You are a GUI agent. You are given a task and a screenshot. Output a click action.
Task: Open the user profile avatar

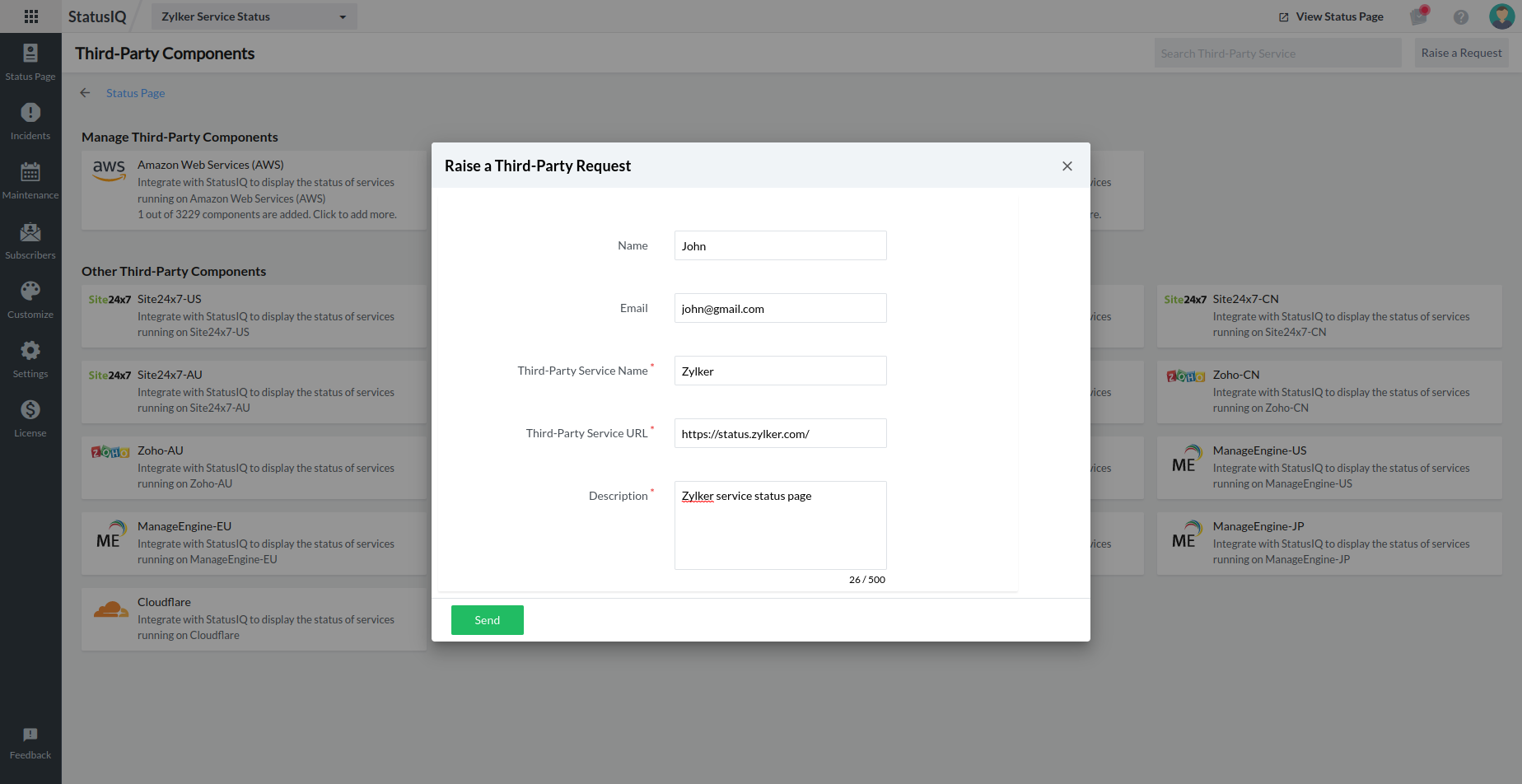(1502, 16)
